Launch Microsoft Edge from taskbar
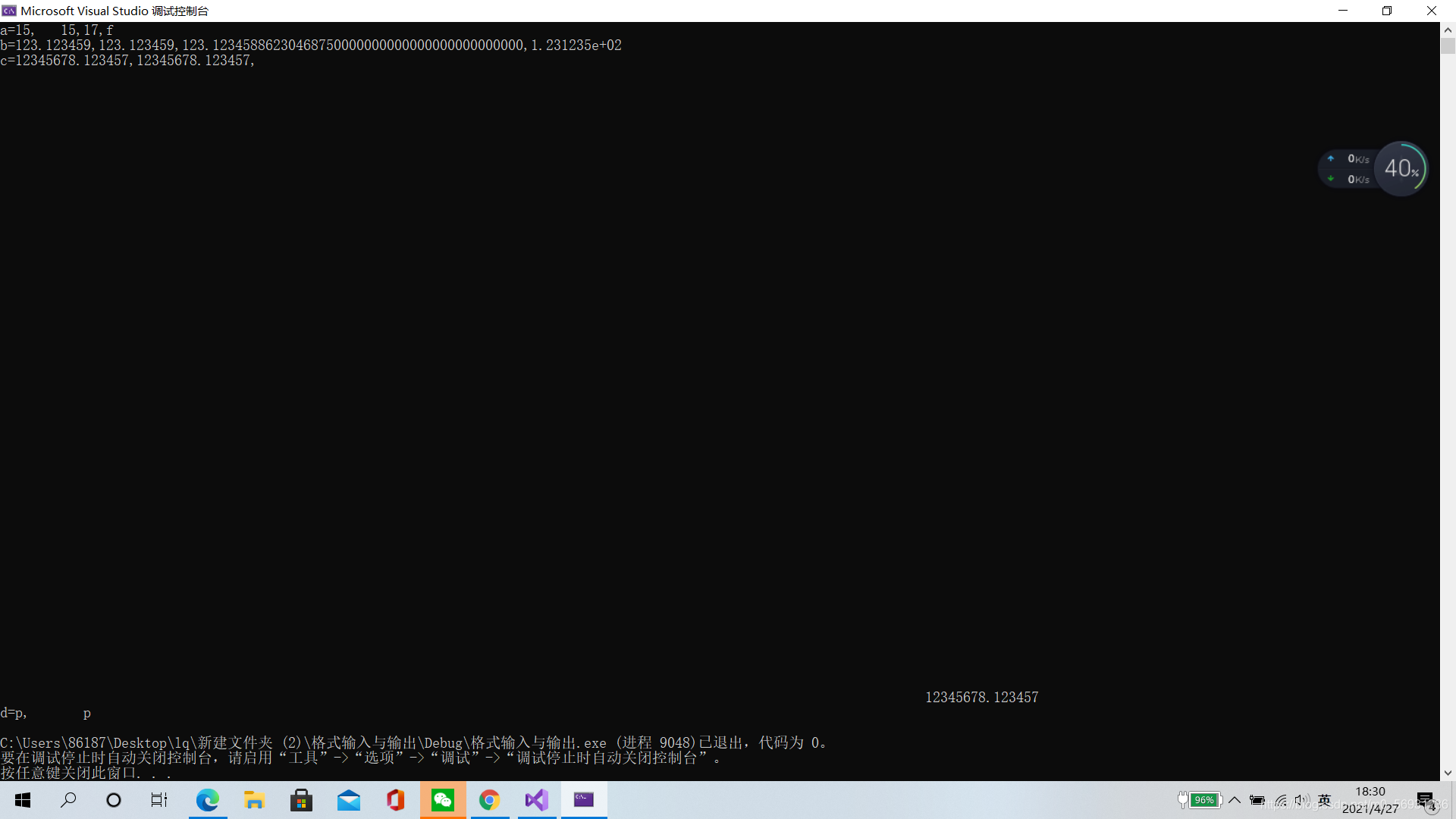Viewport: 1456px width, 819px height. coord(208,800)
